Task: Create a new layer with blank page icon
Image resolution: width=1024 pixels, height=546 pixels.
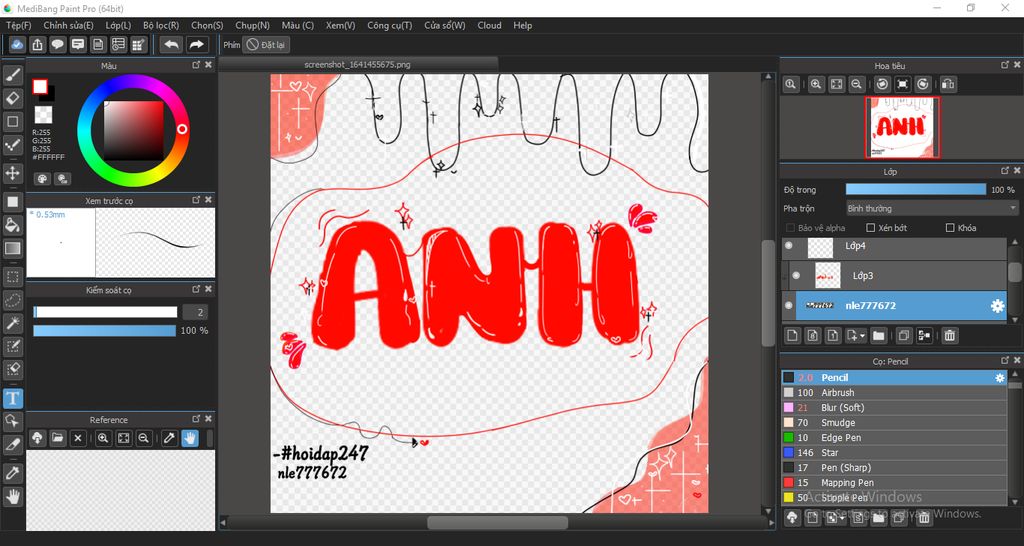Action: point(792,336)
